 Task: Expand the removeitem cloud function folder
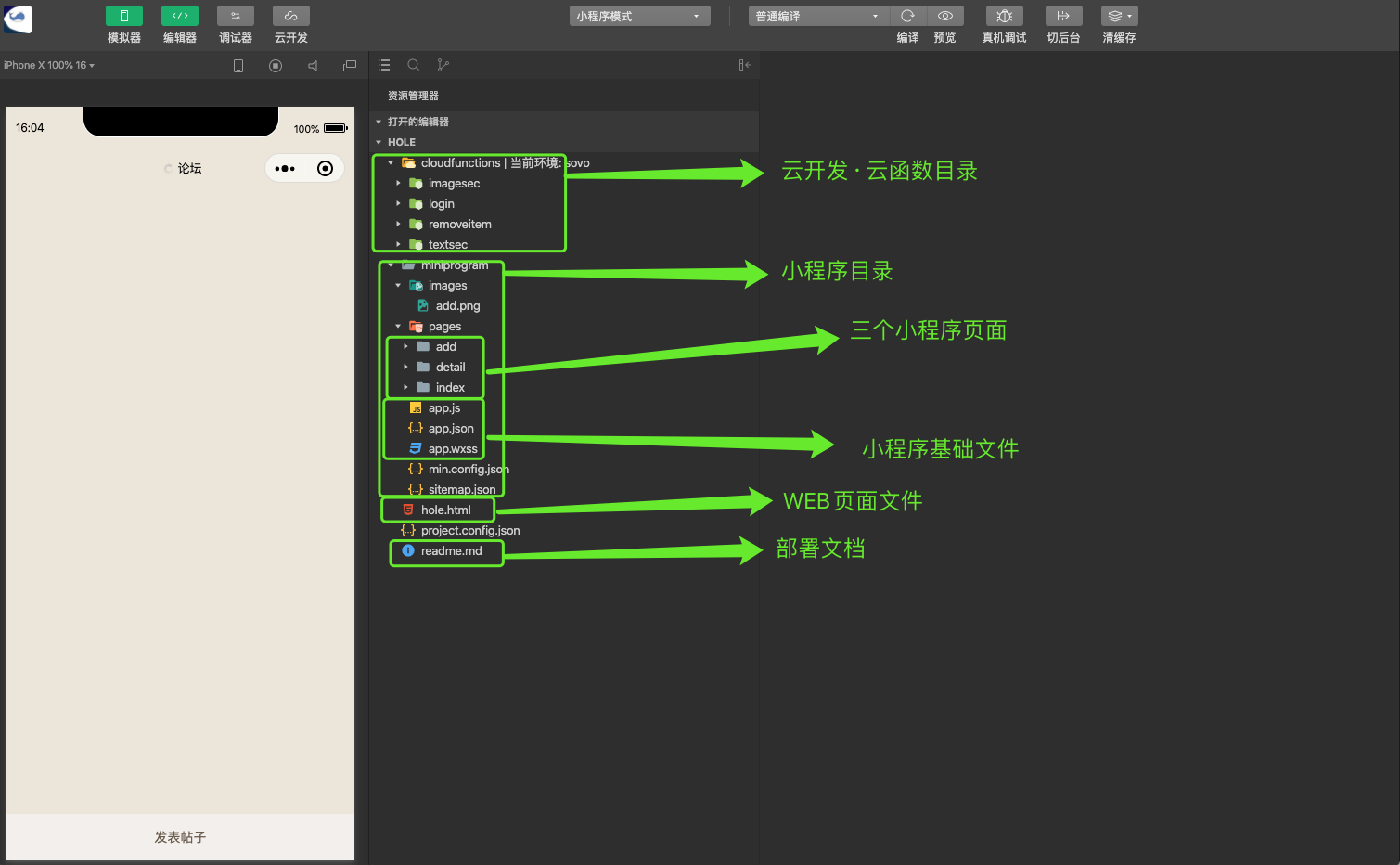398,225
